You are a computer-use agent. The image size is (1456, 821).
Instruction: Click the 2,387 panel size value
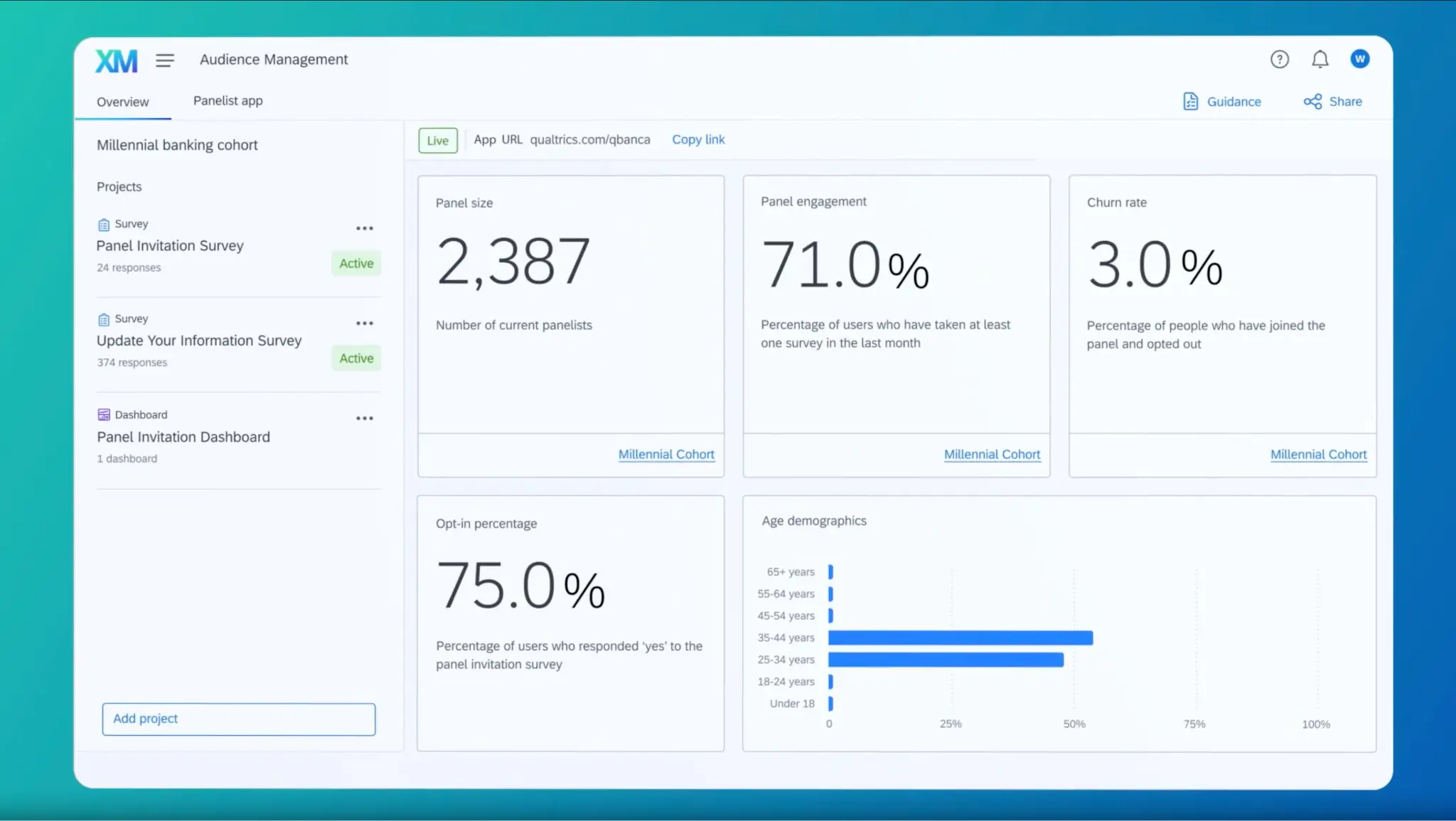(513, 262)
